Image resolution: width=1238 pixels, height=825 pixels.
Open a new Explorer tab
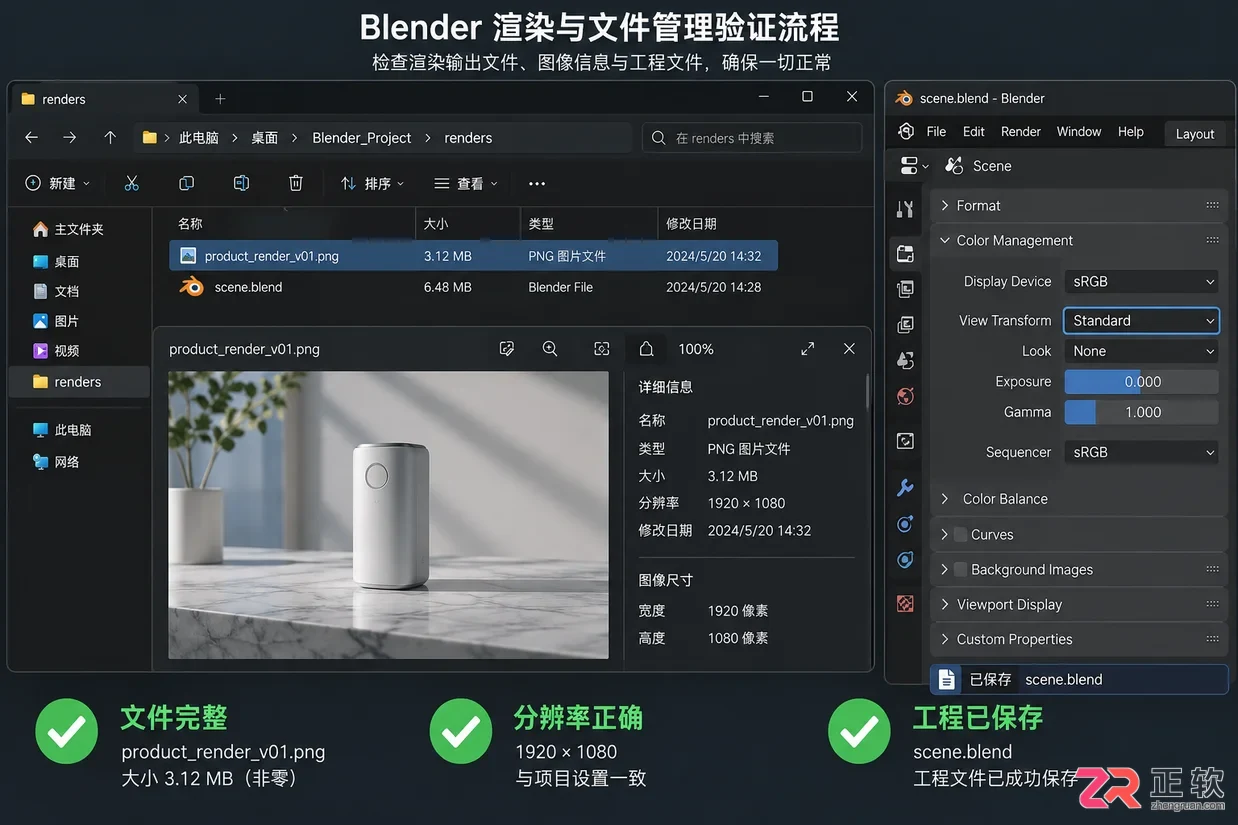coord(220,99)
